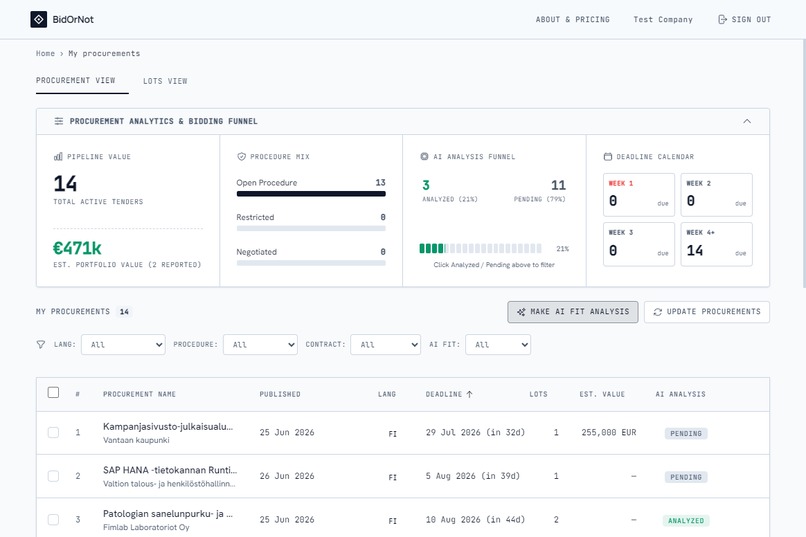The height and width of the screenshot is (537, 806).
Task: Click the AI Analysis Funnel chip icon
Action: [424, 157]
